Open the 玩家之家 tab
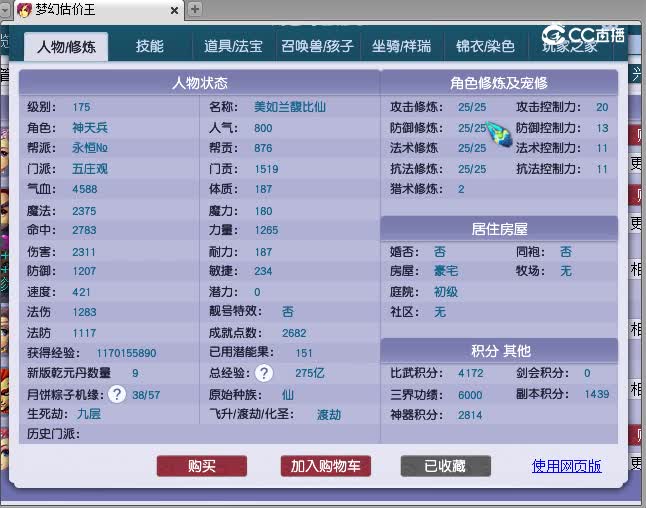 [x=570, y=46]
